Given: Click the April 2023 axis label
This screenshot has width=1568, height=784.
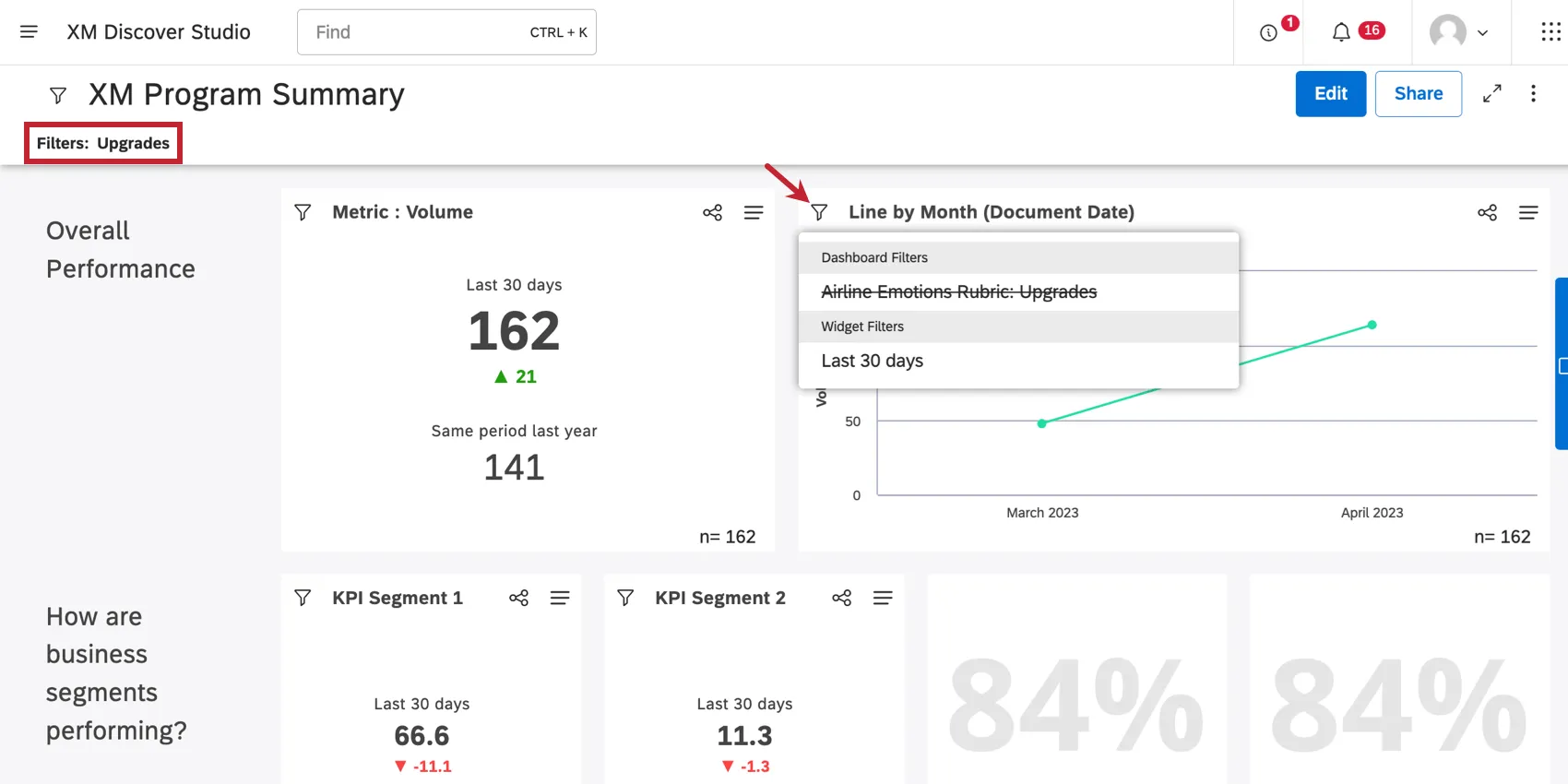Looking at the screenshot, I should click(1372, 513).
